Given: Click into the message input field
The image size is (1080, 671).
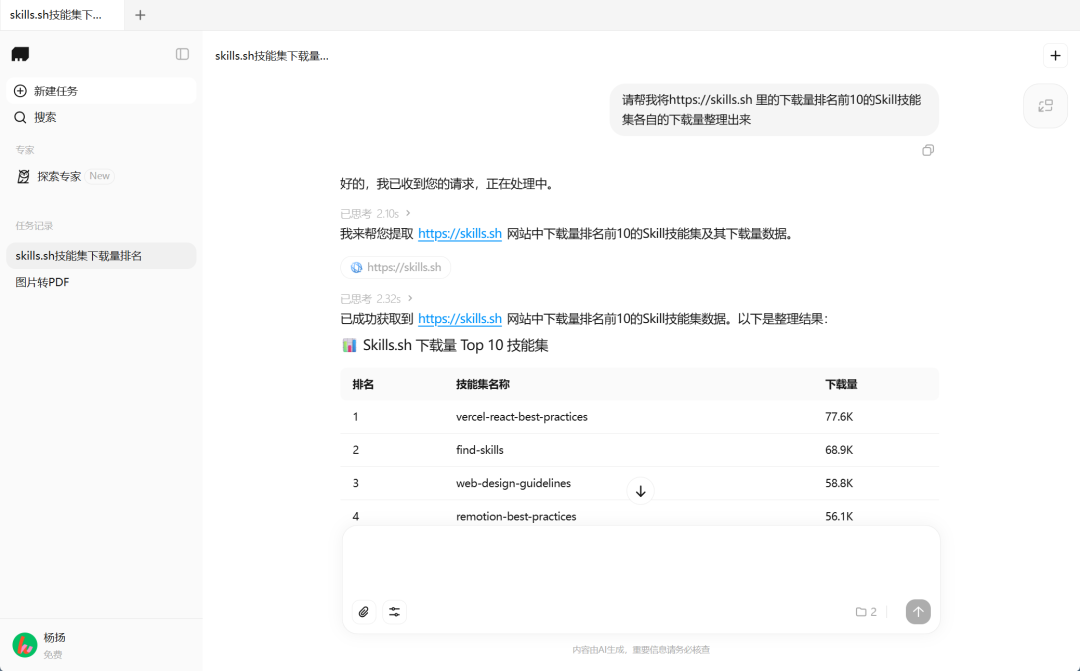Looking at the screenshot, I should 640,562.
